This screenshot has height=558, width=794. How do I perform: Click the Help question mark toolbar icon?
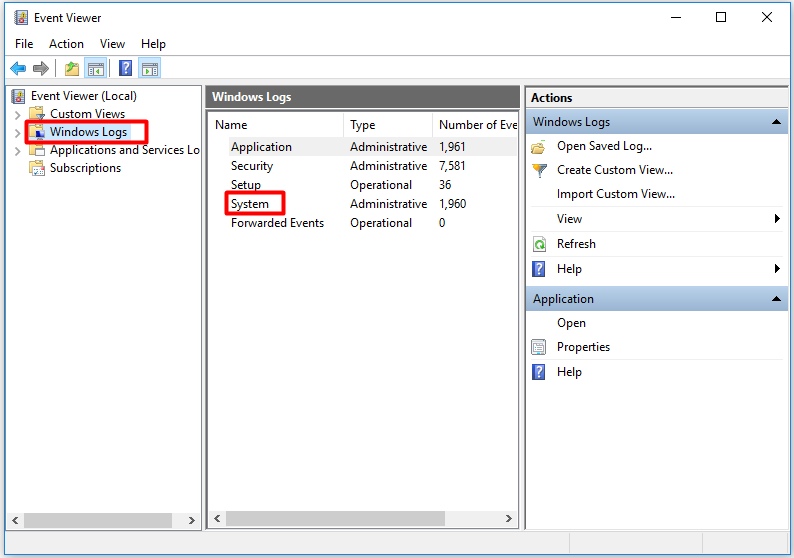click(126, 68)
